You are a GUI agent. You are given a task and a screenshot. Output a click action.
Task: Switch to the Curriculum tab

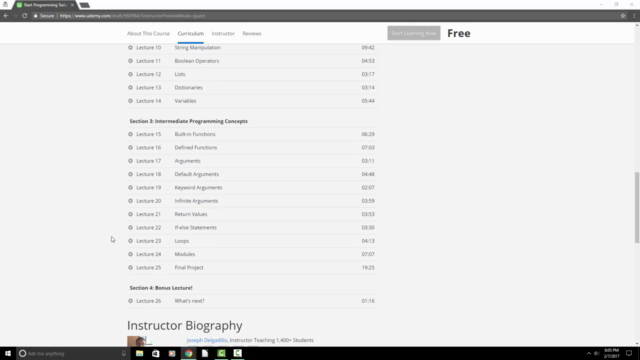tap(191, 33)
